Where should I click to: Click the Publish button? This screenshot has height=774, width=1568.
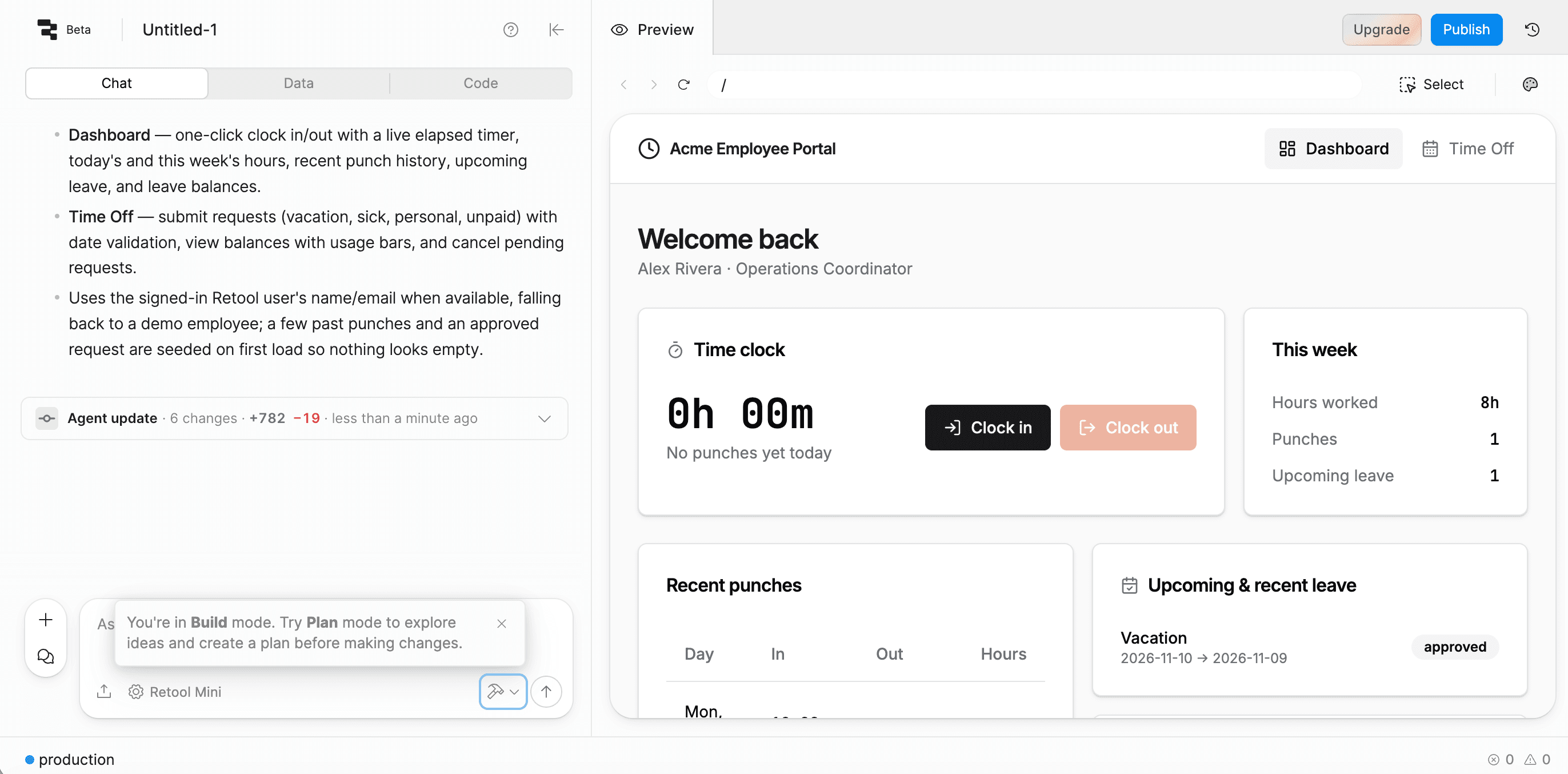pyautogui.click(x=1466, y=30)
